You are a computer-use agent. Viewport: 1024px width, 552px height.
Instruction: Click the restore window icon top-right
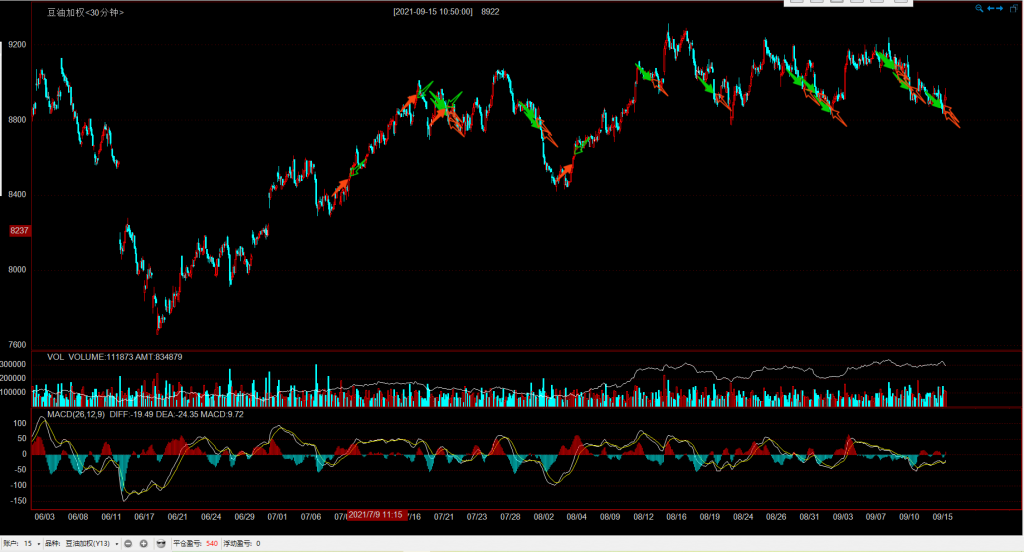coord(1015,8)
